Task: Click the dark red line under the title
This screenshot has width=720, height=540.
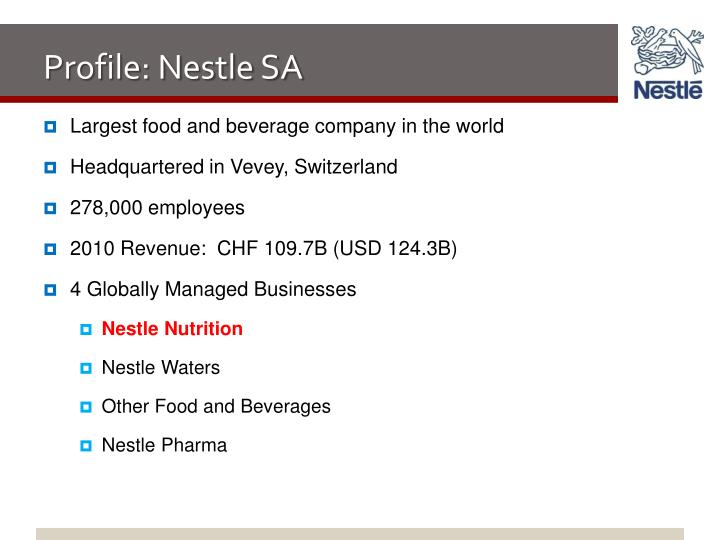Action: coord(309,99)
